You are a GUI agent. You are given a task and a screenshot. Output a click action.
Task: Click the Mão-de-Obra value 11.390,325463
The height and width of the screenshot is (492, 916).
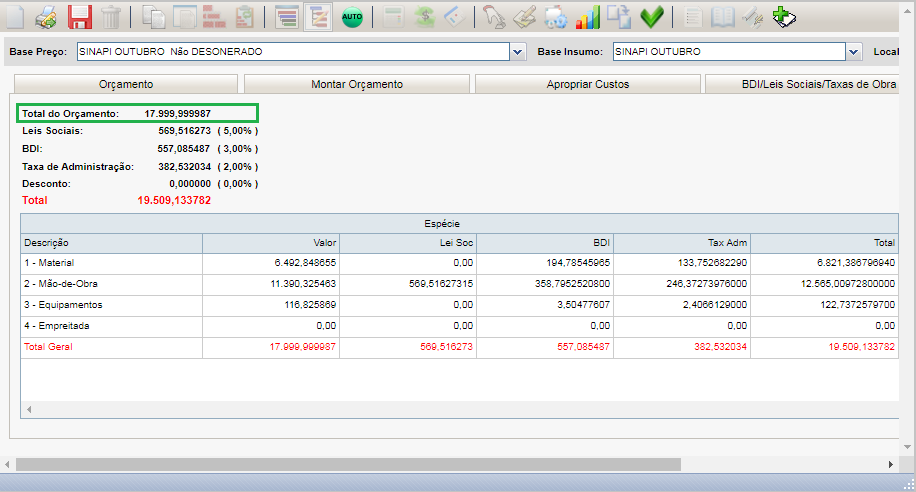(303, 284)
